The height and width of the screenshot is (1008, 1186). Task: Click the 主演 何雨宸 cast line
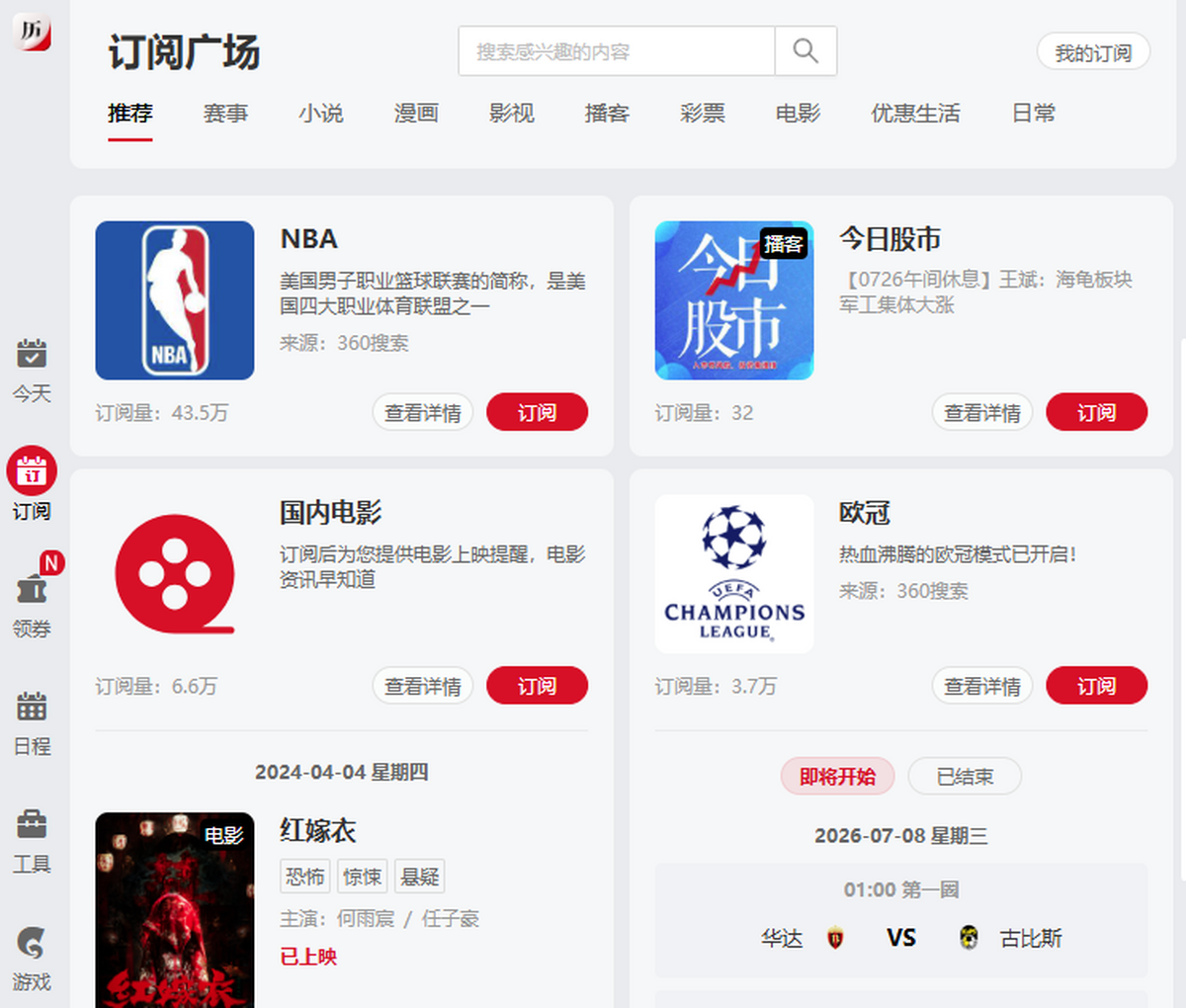coord(380,919)
